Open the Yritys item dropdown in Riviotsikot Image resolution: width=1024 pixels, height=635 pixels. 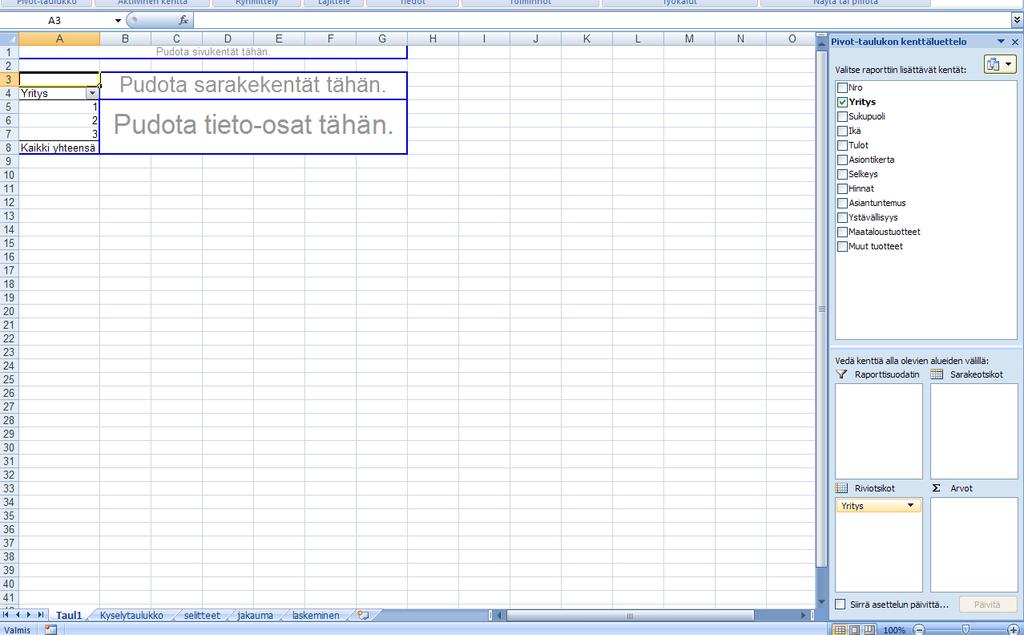[x=910, y=506]
